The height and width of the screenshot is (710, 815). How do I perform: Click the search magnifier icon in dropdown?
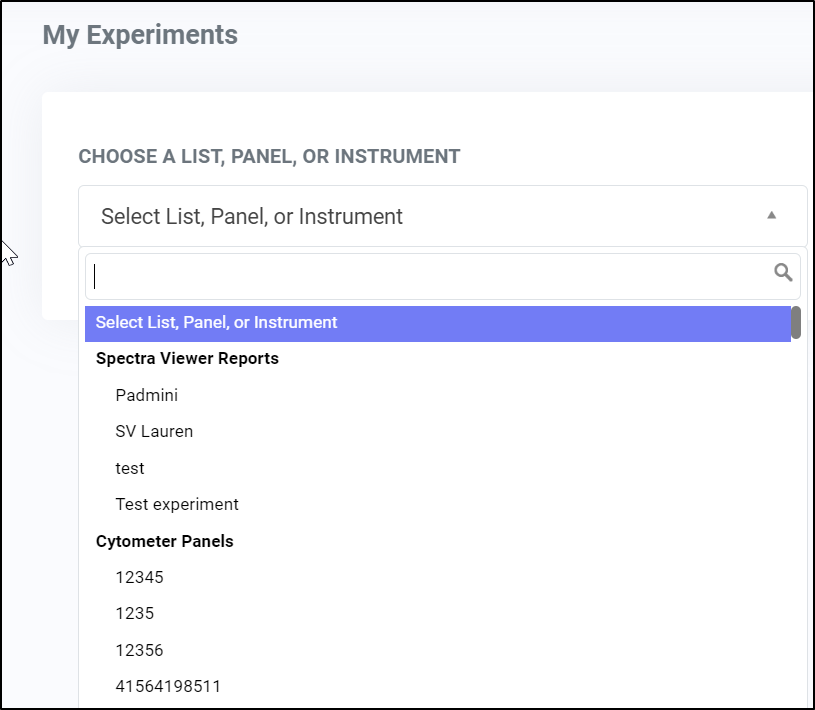click(783, 272)
